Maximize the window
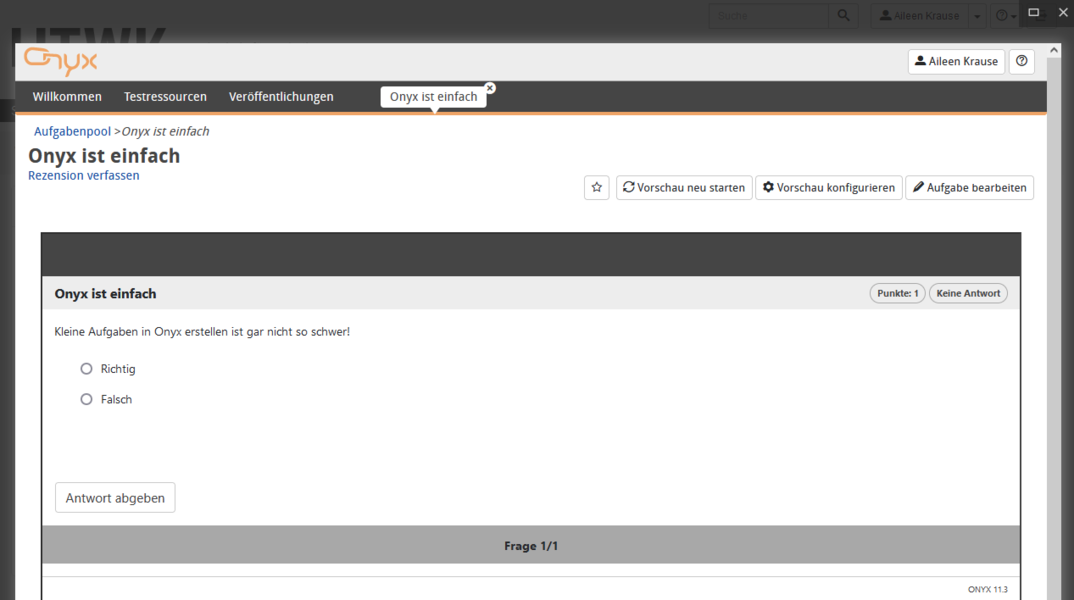Viewport: 1074px width, 600px height. click(x=1034, y=12)
